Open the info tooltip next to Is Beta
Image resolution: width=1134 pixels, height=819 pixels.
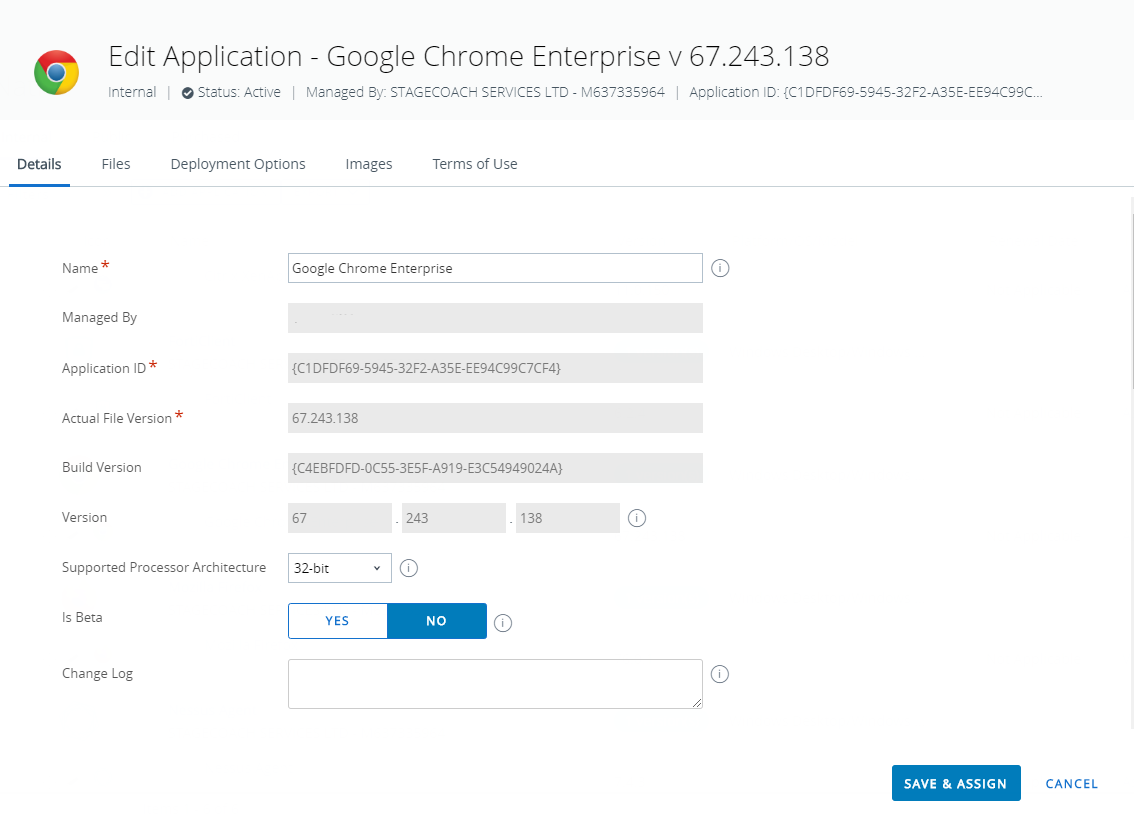[x=503, y=623]
